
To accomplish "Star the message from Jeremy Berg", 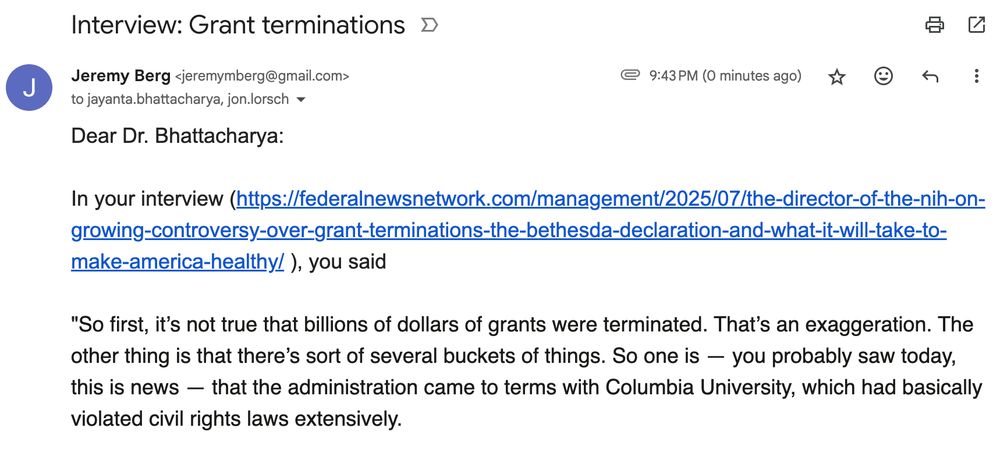I will pos(836,77).
